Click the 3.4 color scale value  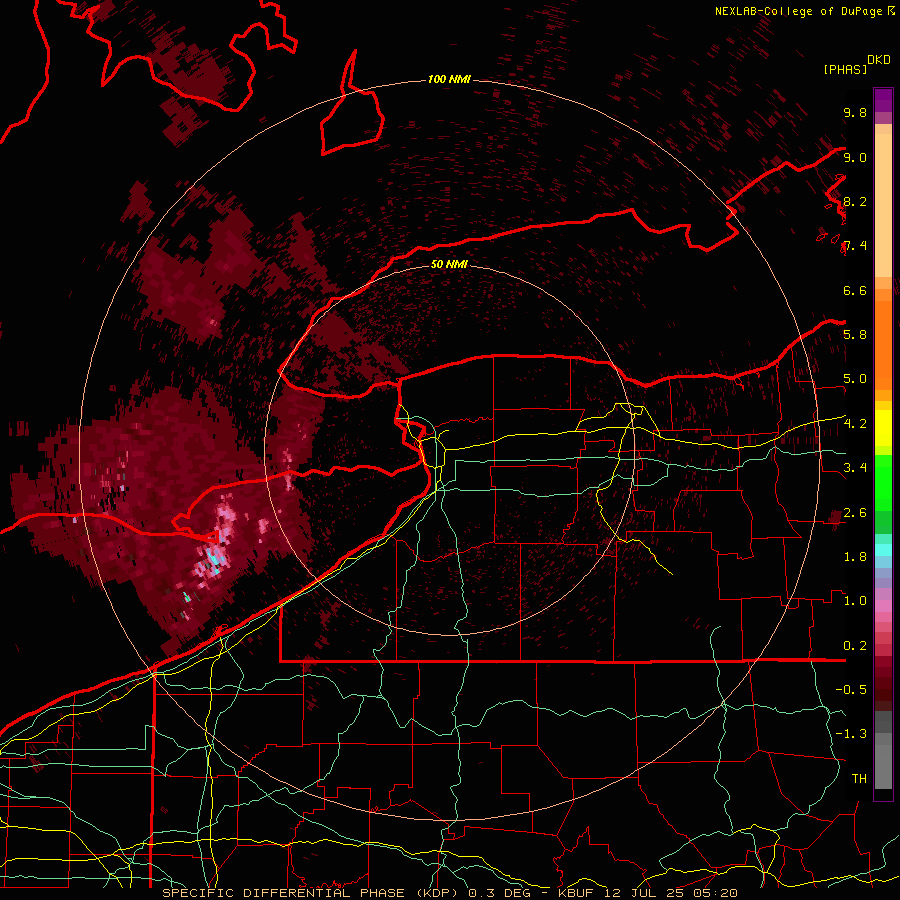click(x=855, y=467)
